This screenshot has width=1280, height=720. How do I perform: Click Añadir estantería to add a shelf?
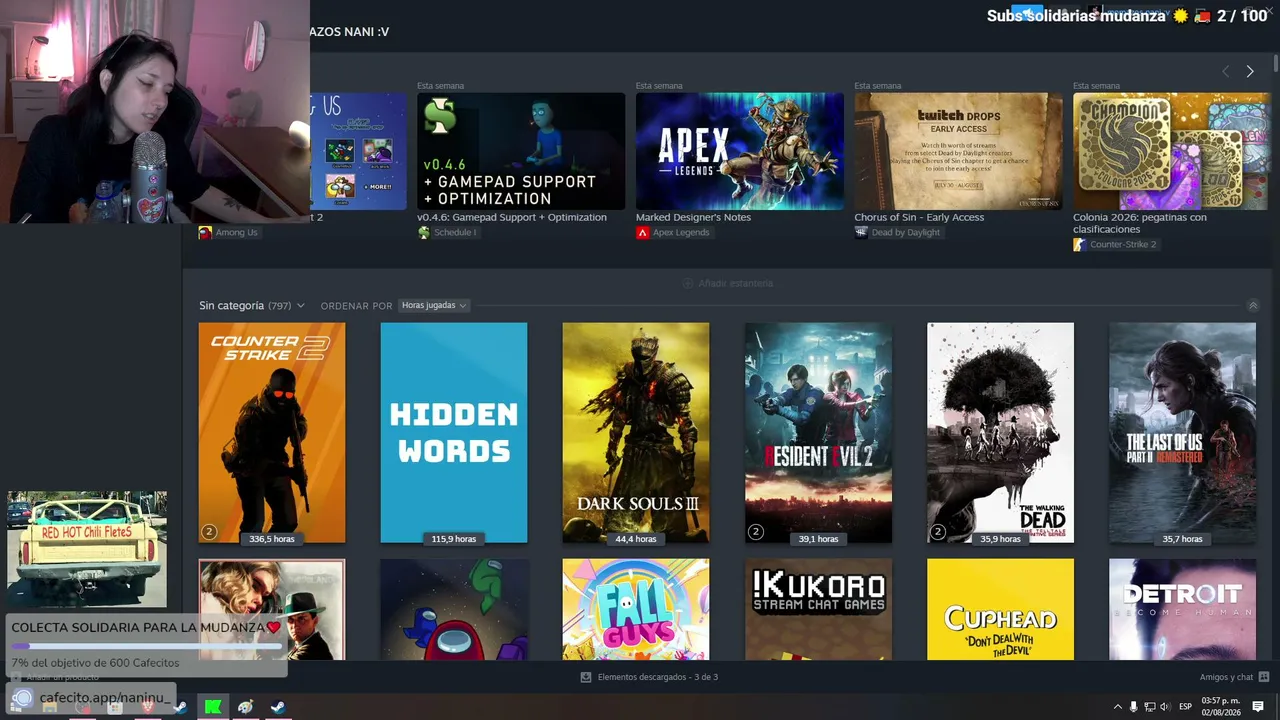[727, 283]
